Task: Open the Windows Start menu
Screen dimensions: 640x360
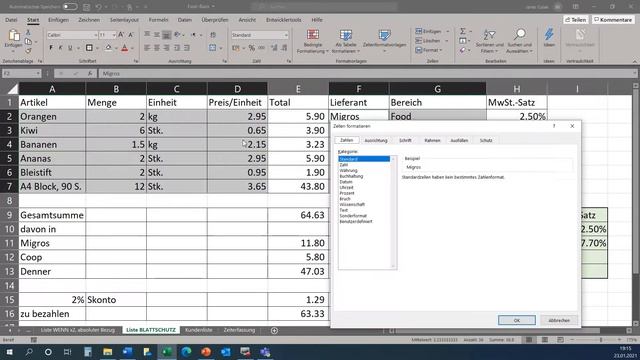Action: pyautogui.click(x=9, y=351)
